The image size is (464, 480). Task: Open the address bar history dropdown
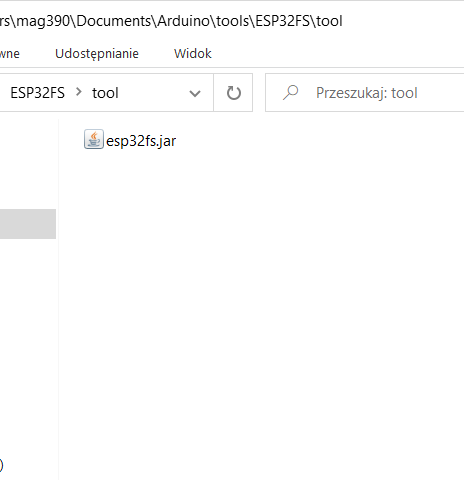click(x=195, y=93)
